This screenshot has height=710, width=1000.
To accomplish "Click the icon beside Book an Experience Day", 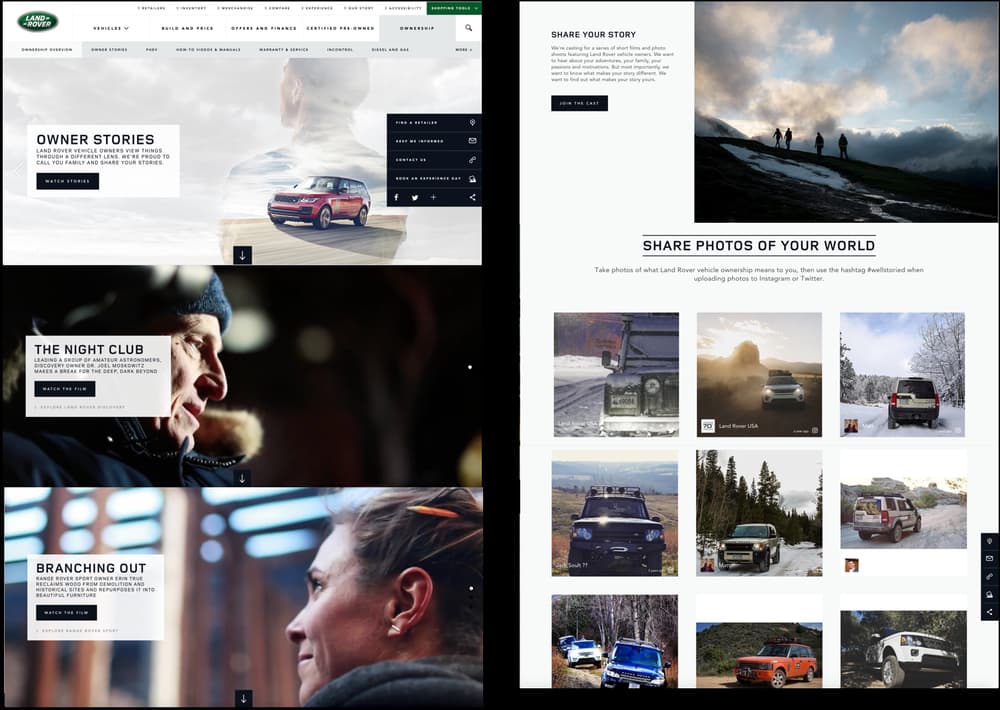I will pyautogui.click(x=473, y=179).
